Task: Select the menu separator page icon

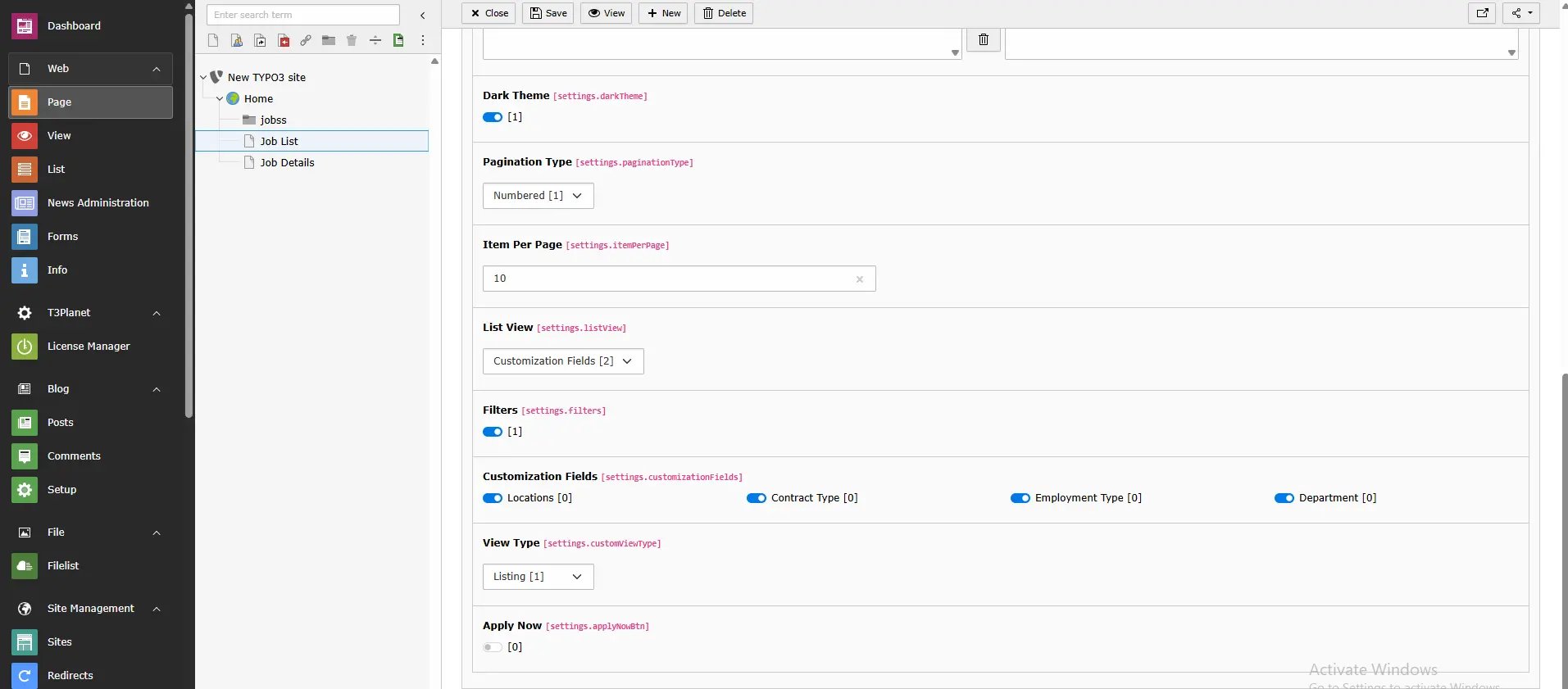Action: pyautogui.click(x=375, y=40)
